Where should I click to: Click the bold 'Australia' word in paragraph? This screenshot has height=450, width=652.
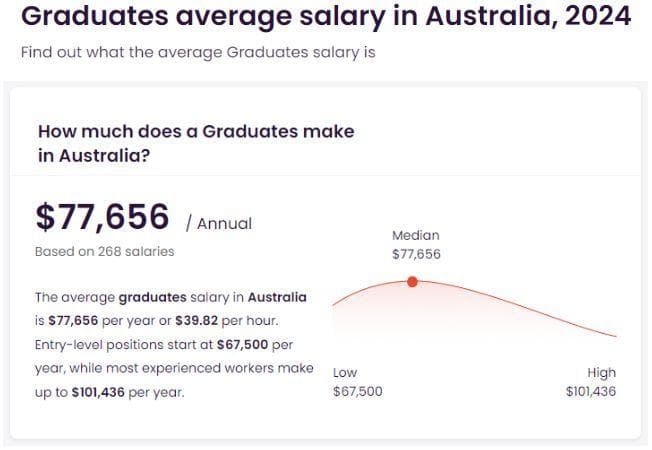[x=277, y=297]
